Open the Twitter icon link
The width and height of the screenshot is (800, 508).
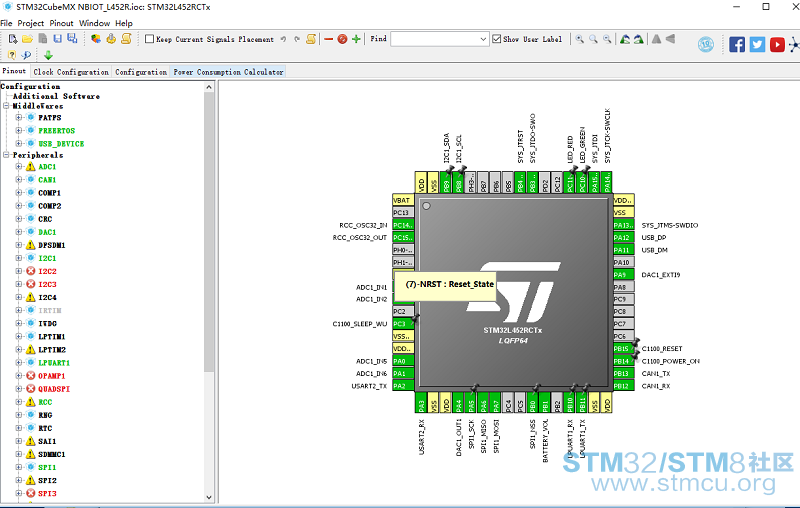757,45
